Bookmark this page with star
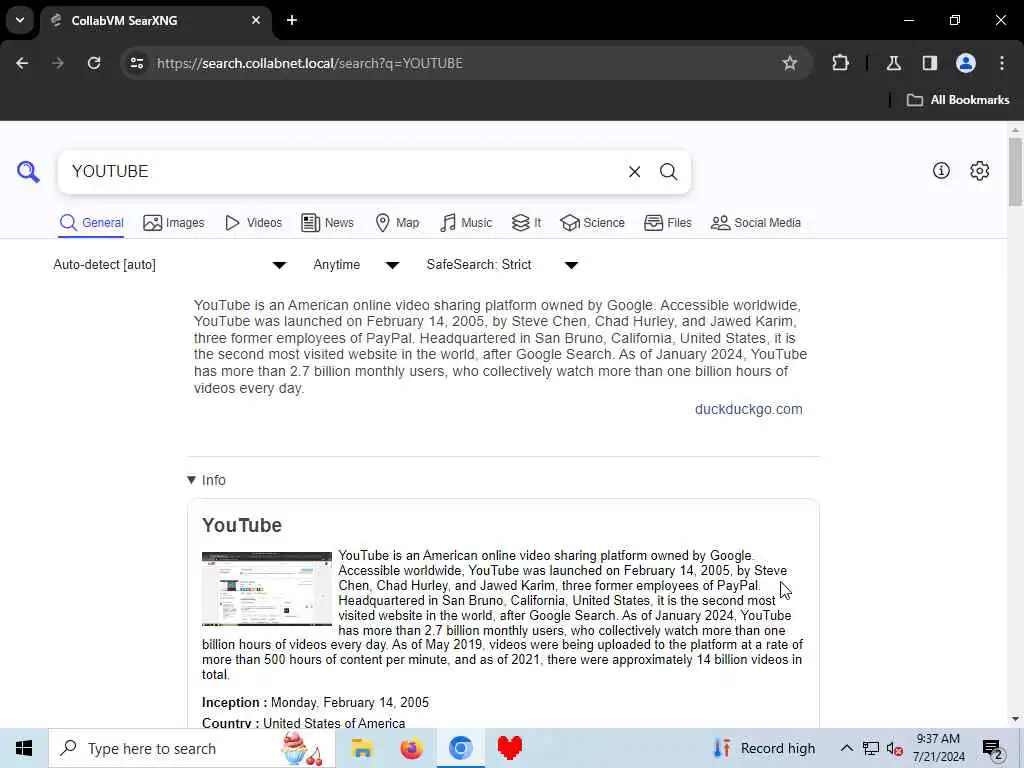Image resolution: width=1024 pixels, height=768 pixels. point(790,63)
